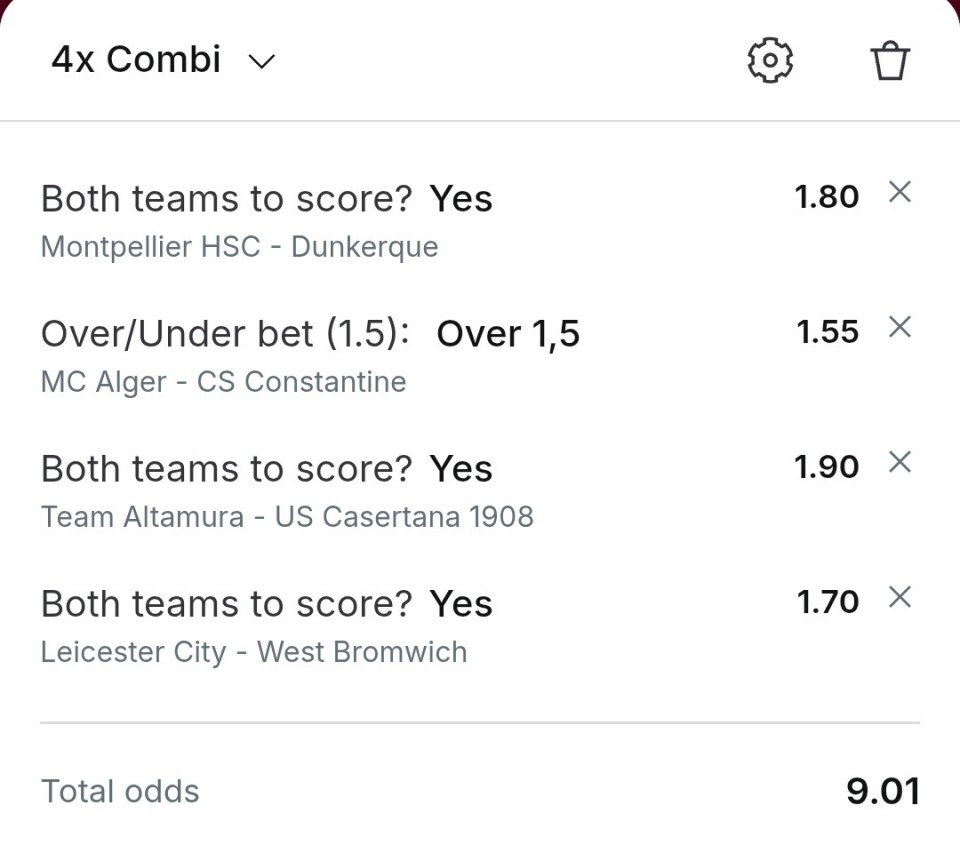960x853 pixels.
Task: Remove the Montpellier HSC - Dunkerque bet
Action: (900, 193)
